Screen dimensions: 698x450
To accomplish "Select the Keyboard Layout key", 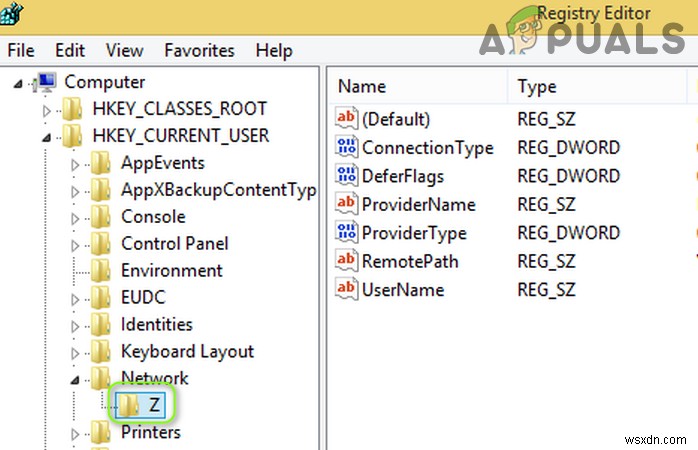I will [x=187, y=351].
